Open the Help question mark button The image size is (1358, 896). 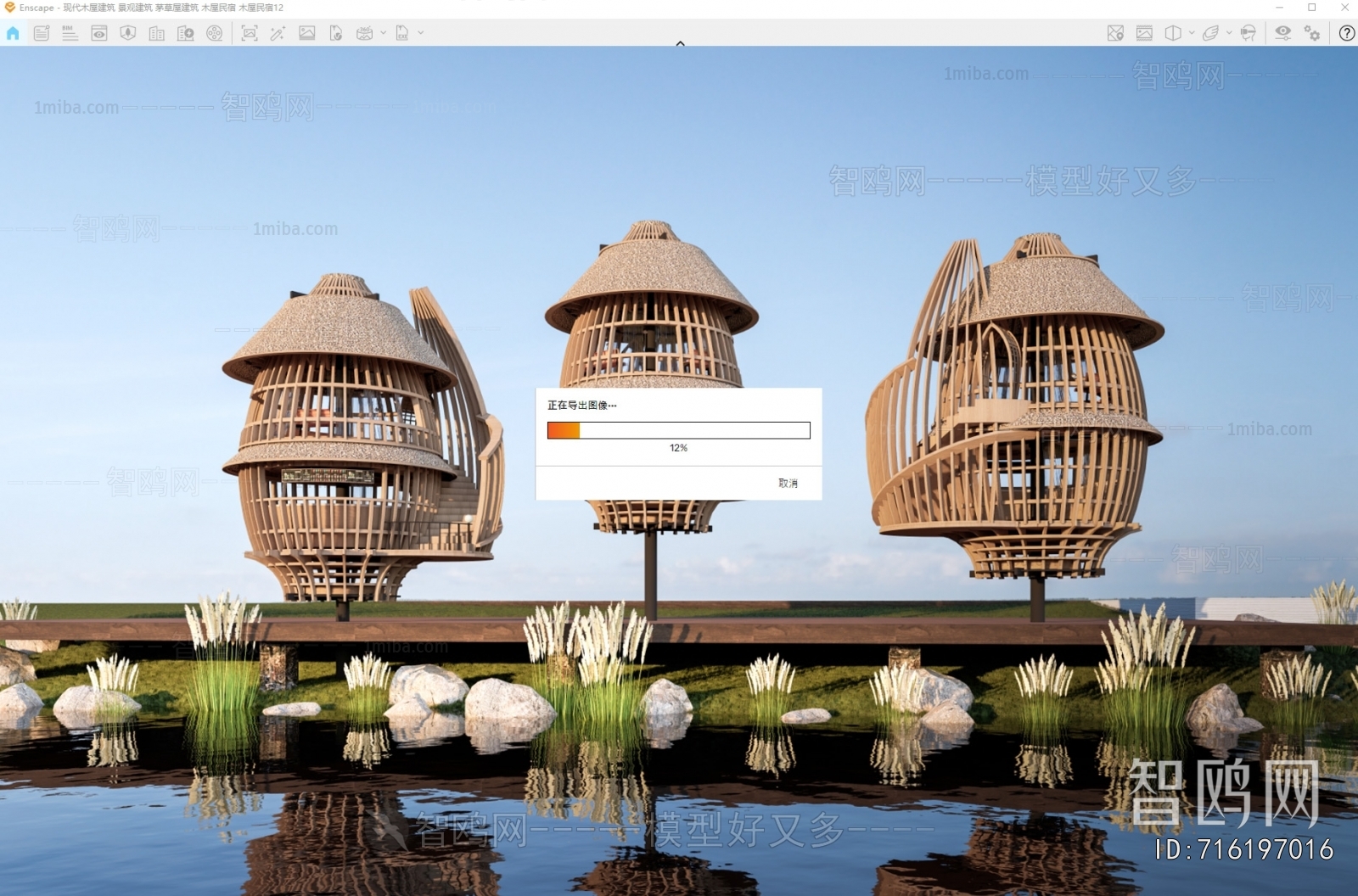click(1346, 33)
